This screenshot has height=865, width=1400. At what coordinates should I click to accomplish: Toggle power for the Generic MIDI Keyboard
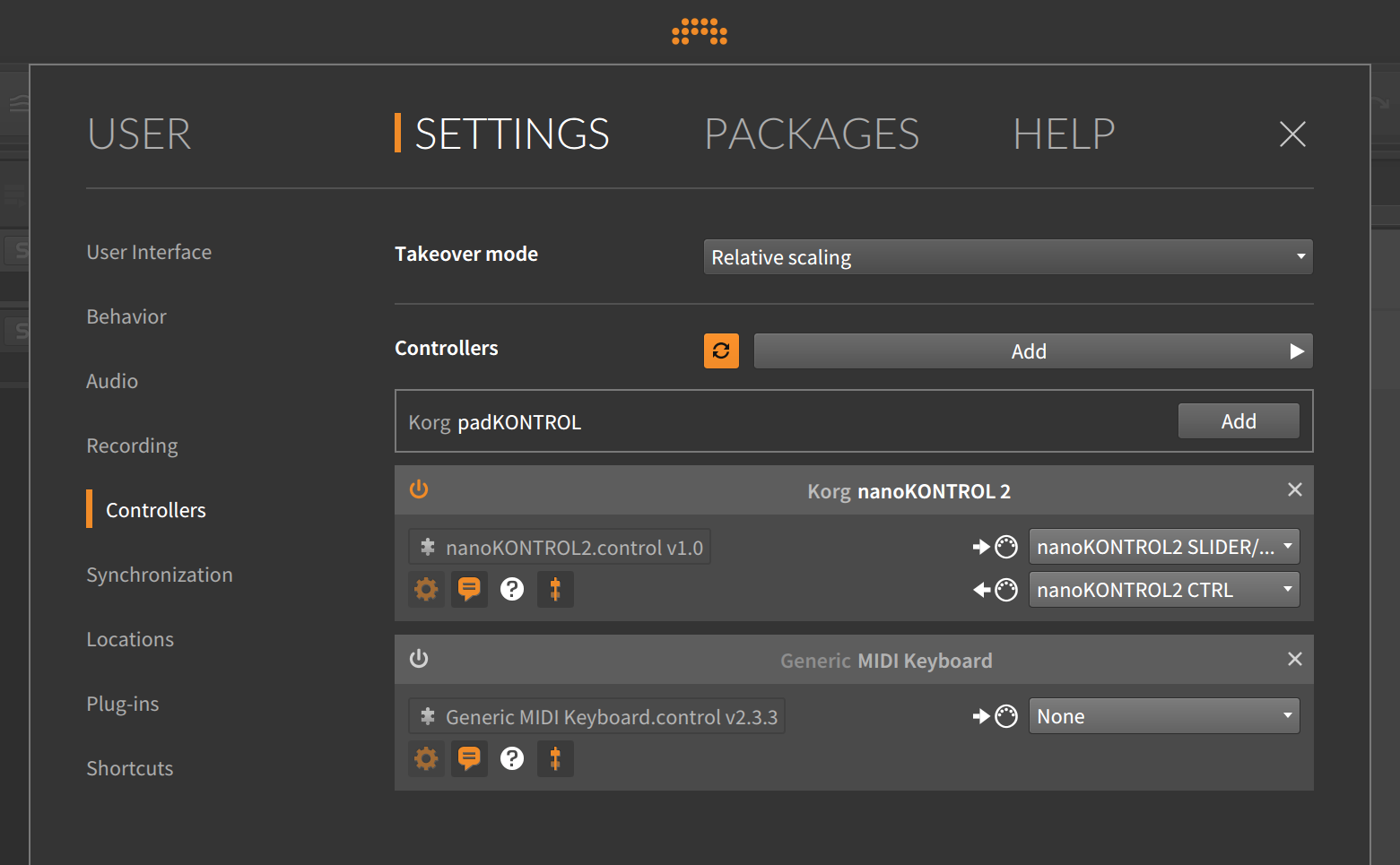(x=419, y=659)
